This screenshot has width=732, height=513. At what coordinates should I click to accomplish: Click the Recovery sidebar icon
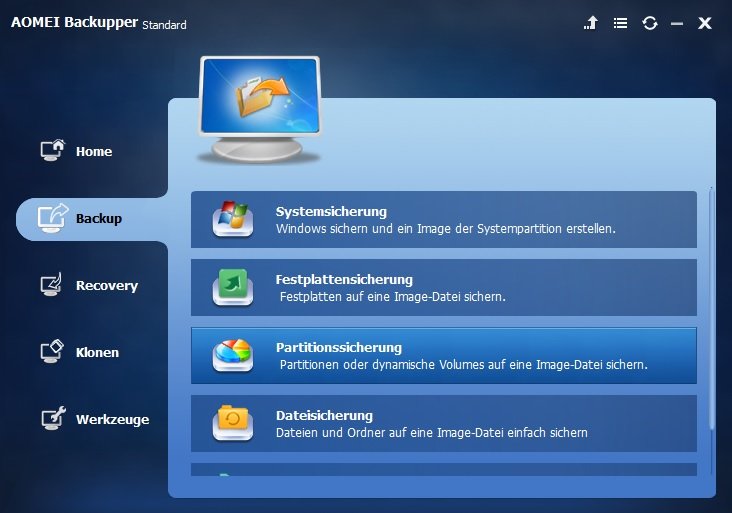[51, 284]
